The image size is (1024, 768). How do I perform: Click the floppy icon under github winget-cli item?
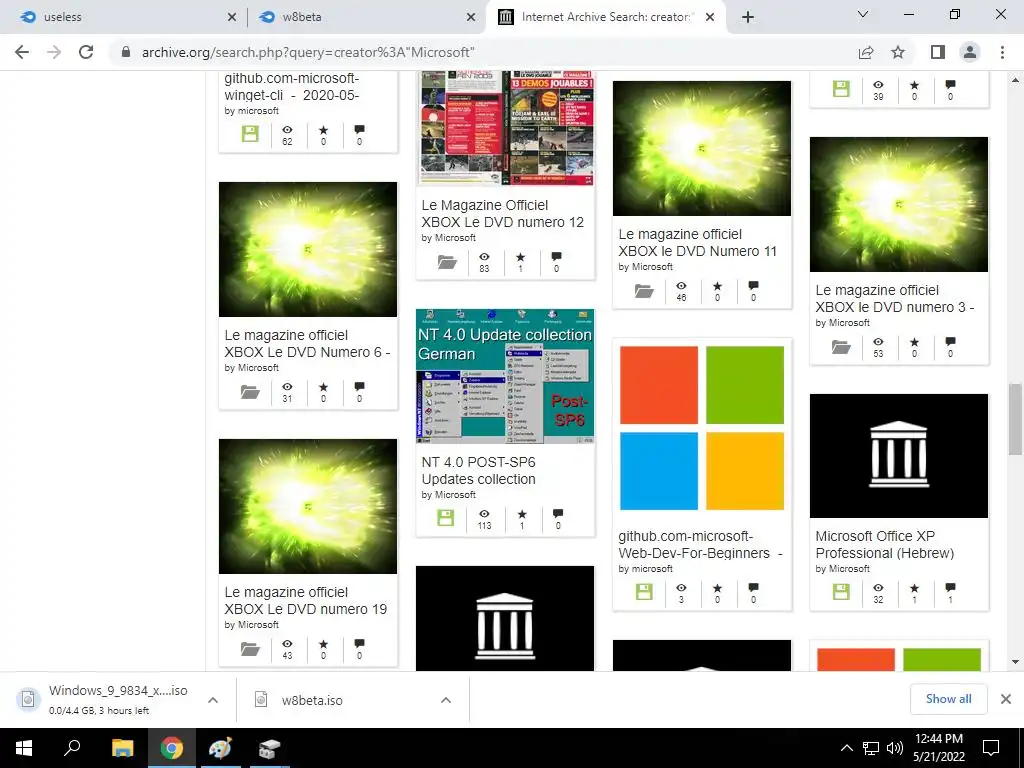(250, 134)
